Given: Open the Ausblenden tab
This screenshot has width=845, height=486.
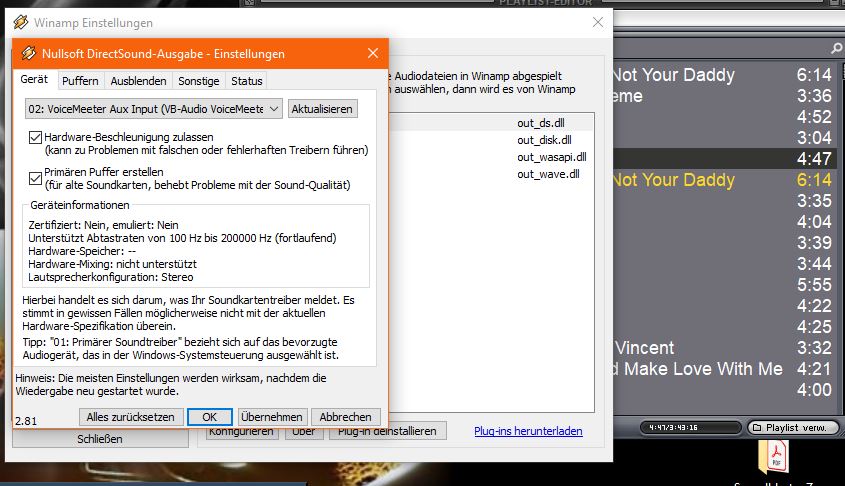Looking at the screenshot, I should pos(138,81).
